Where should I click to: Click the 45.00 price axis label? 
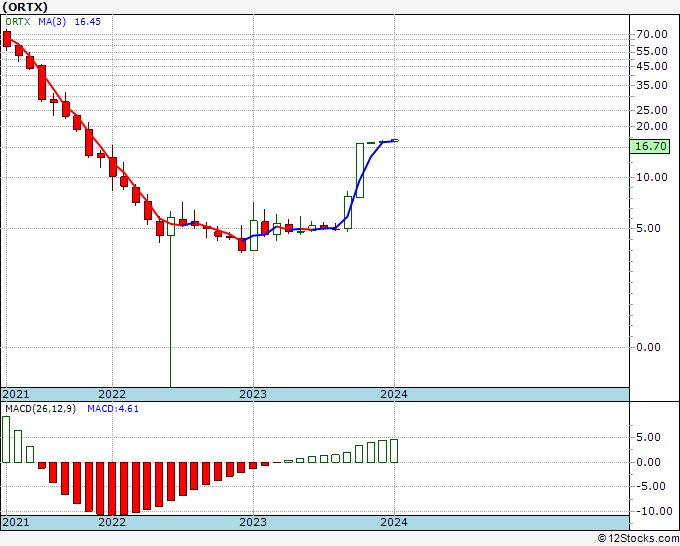point(652,66)
